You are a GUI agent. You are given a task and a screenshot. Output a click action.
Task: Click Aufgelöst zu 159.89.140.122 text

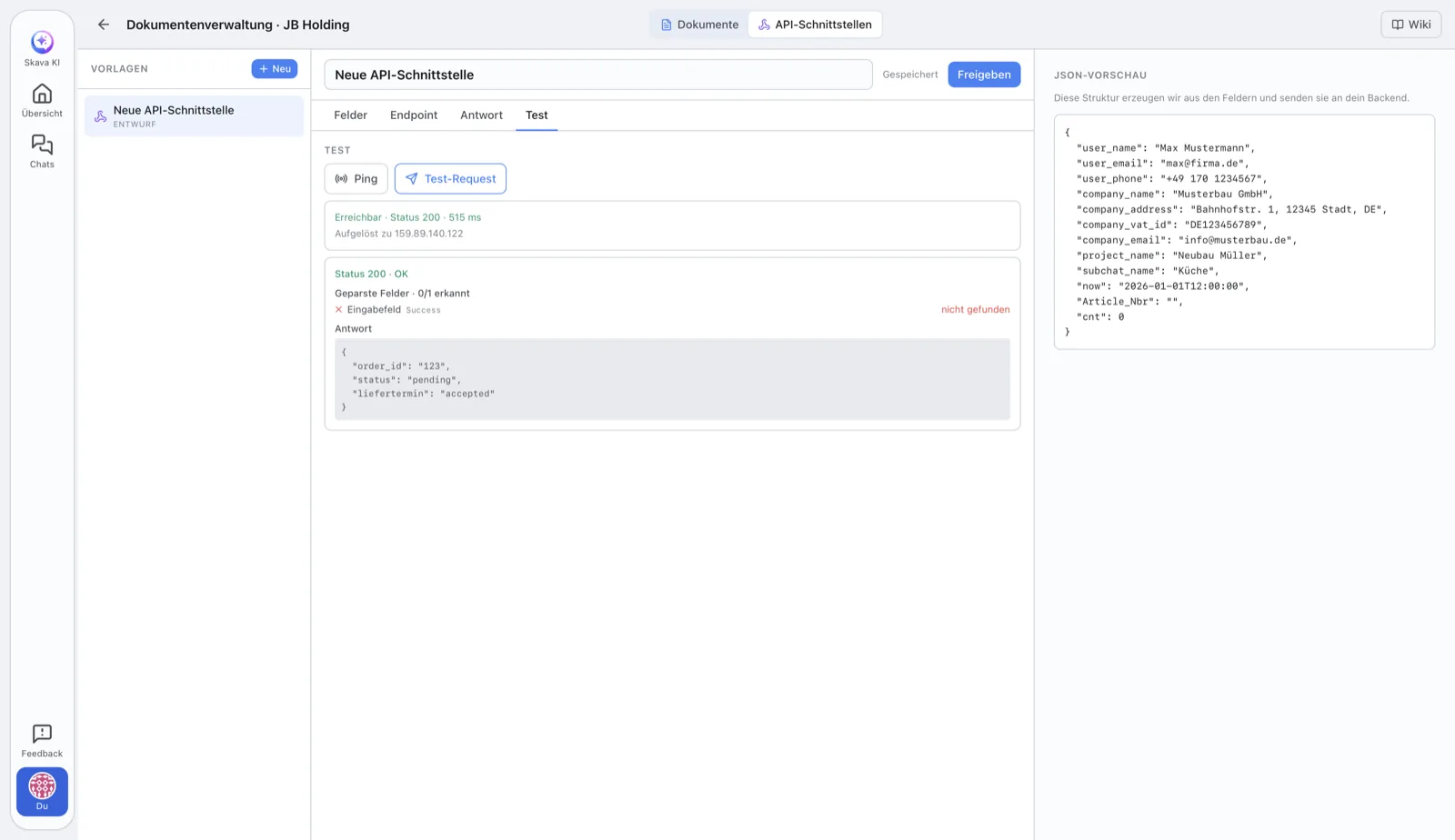(x=399, y=234)
